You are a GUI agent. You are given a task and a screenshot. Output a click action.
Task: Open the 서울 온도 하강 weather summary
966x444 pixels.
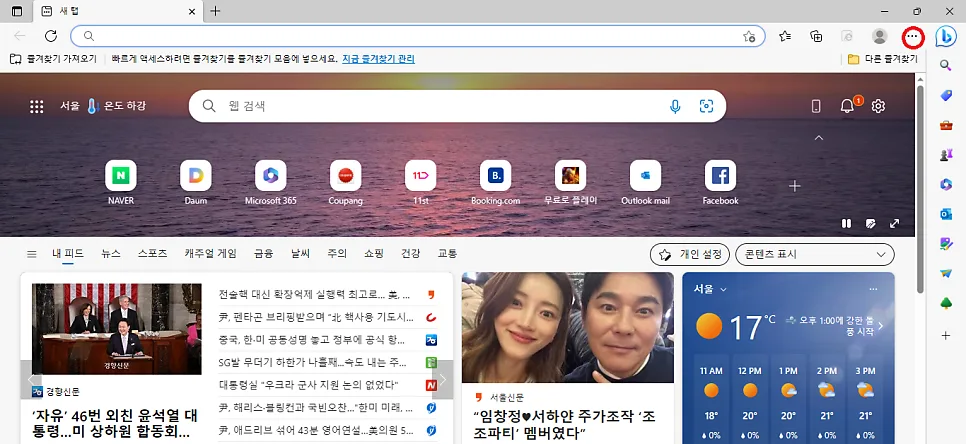(102, 106)
